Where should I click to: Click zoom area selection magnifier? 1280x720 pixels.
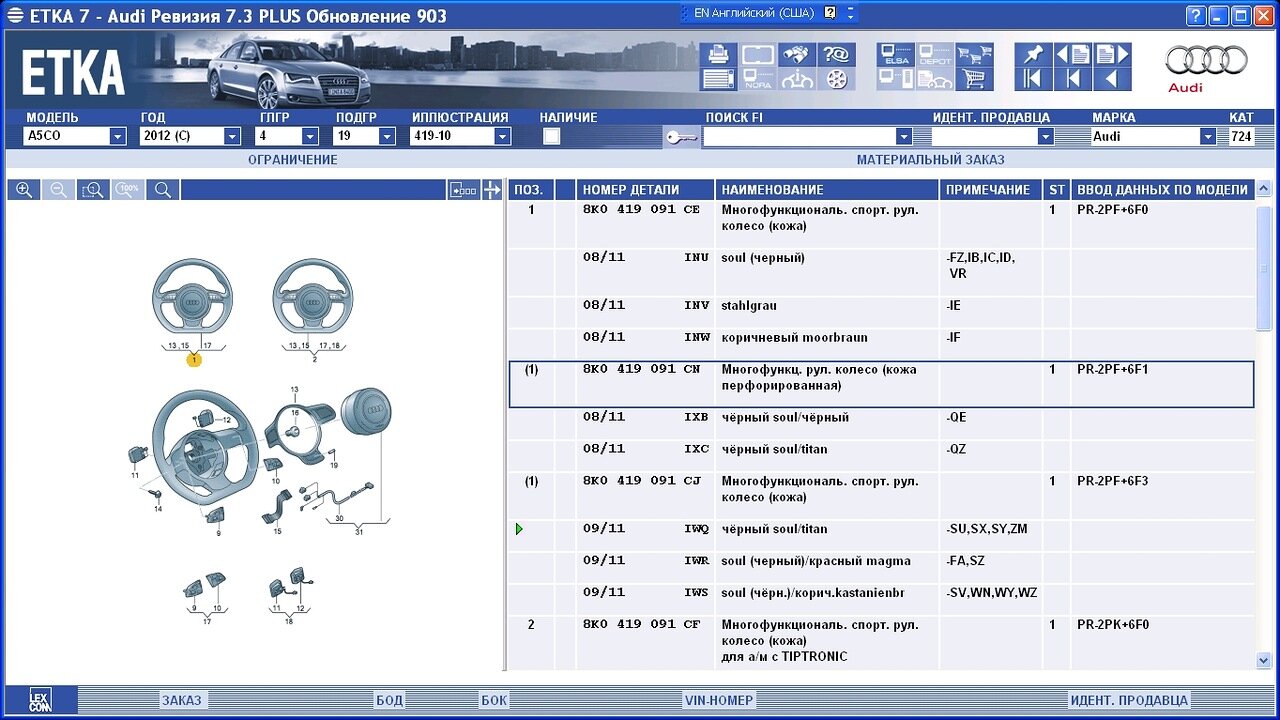pos(93,190)
